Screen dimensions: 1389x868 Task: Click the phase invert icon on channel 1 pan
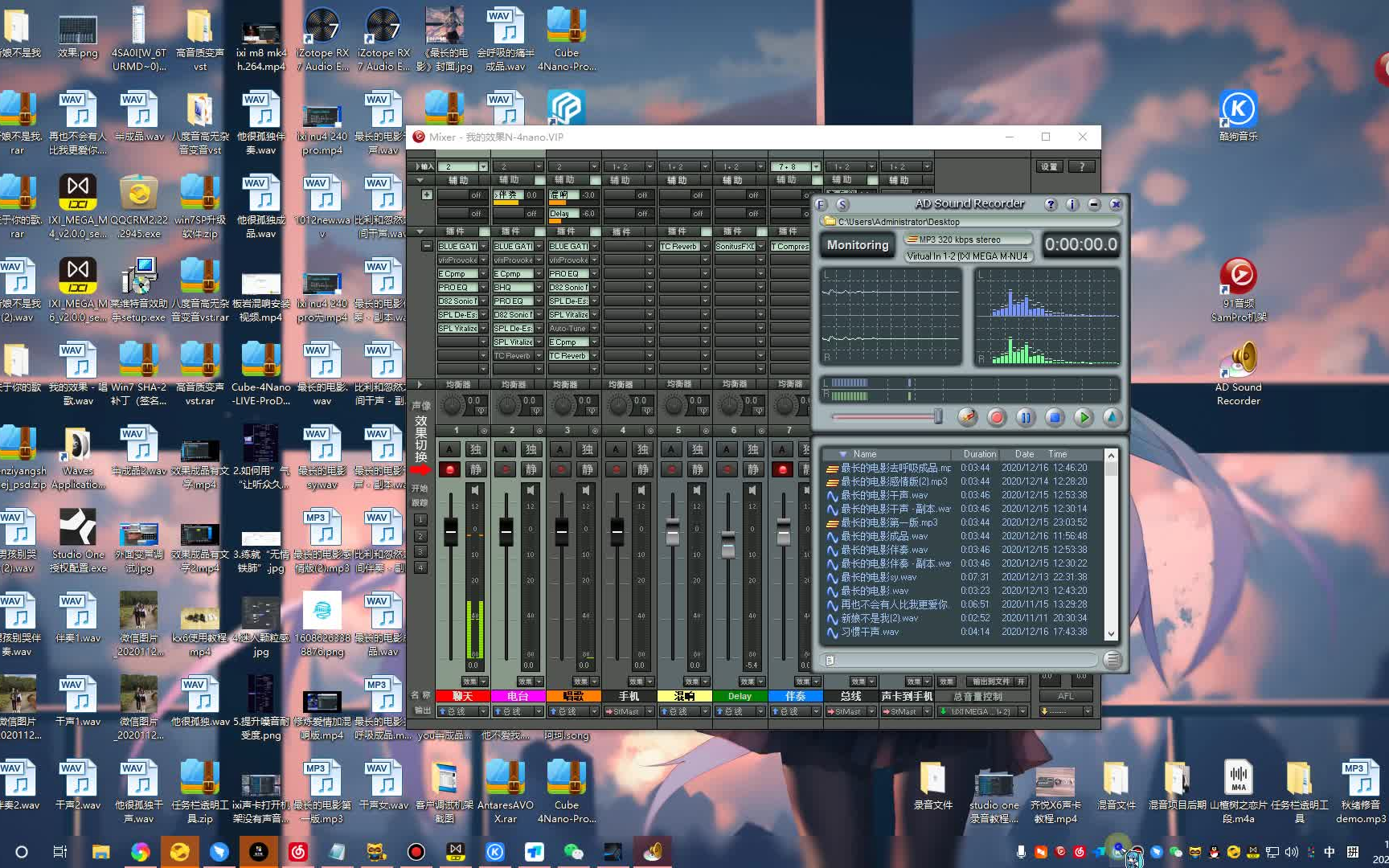pos(481,411)
